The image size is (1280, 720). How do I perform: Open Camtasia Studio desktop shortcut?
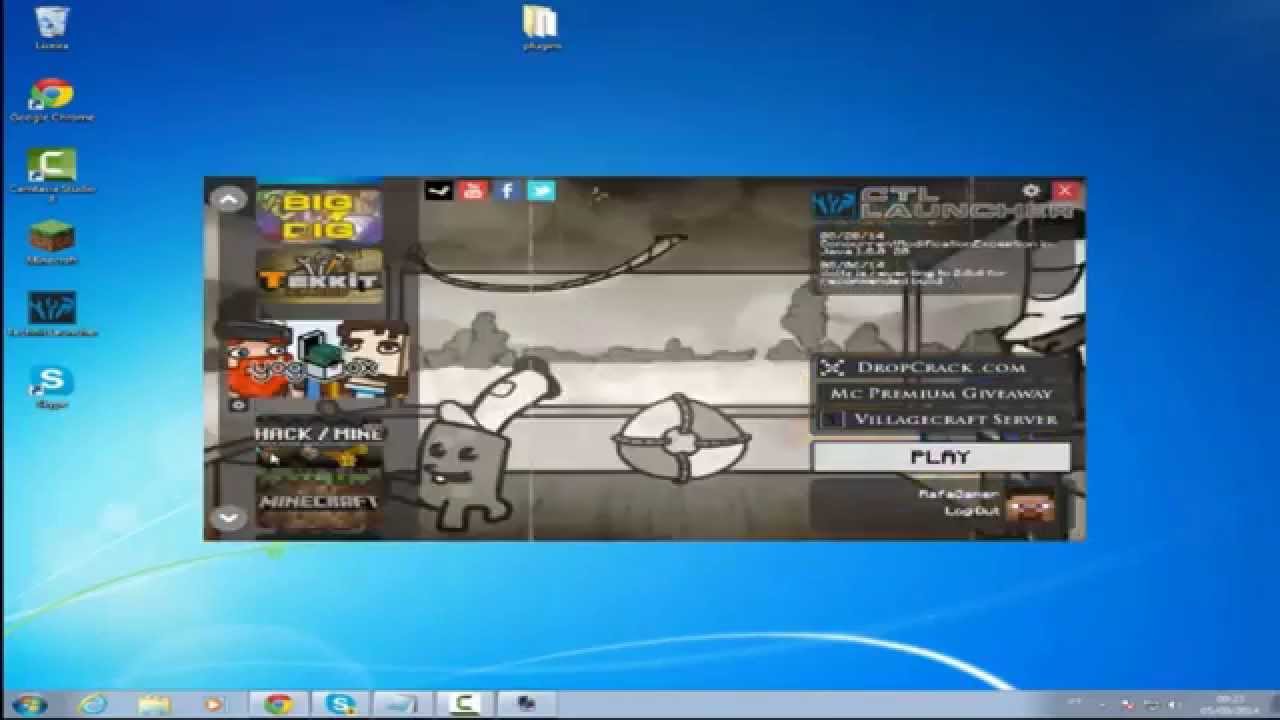(51, 175)
